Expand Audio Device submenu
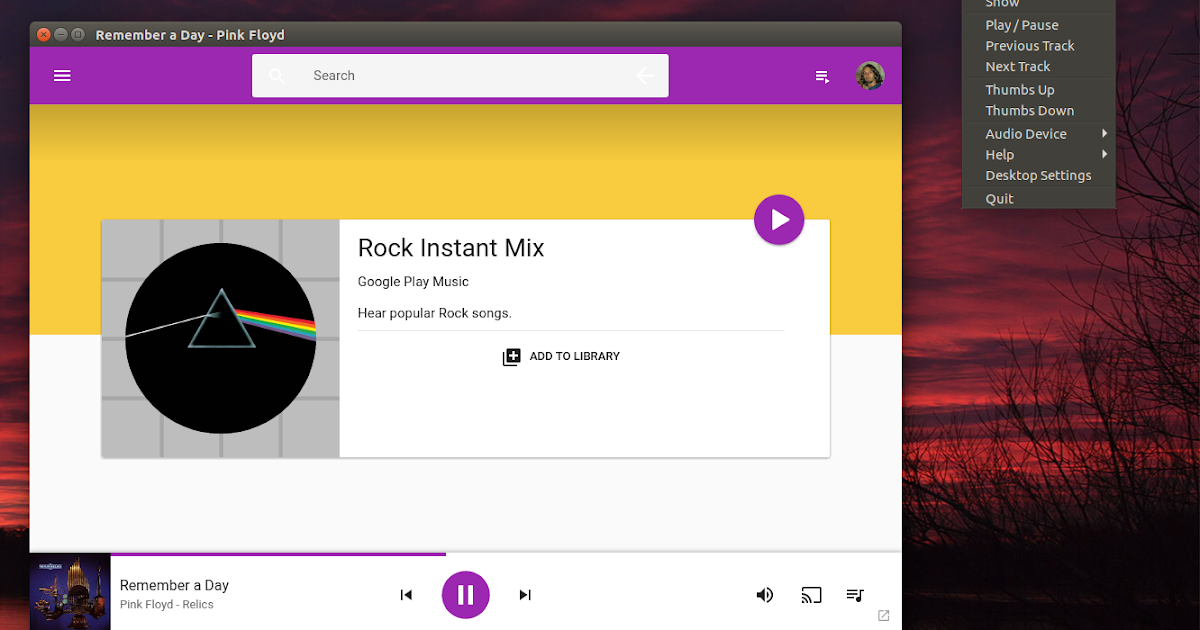This screenshot has height=630, width=1200. click(1038, 134)
